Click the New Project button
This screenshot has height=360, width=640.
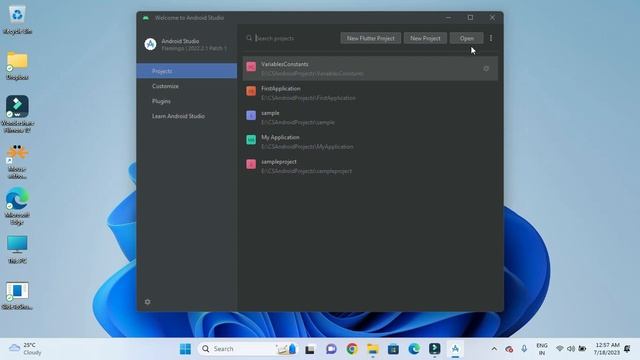pyautogui.click(x=425, y=38)
